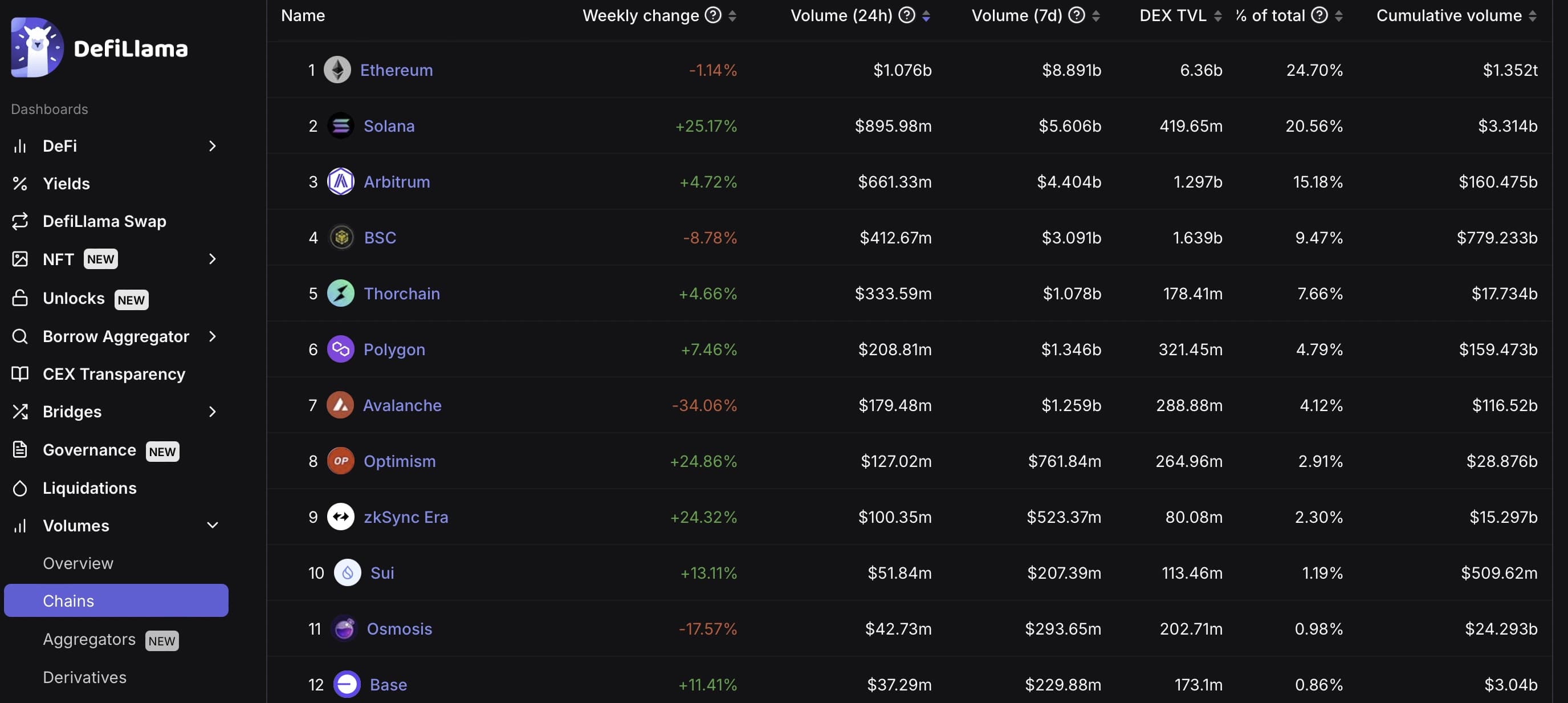Open Derivatives under Volumes
The height and width of the screenshot is (703, 1568).
(84, 677)
